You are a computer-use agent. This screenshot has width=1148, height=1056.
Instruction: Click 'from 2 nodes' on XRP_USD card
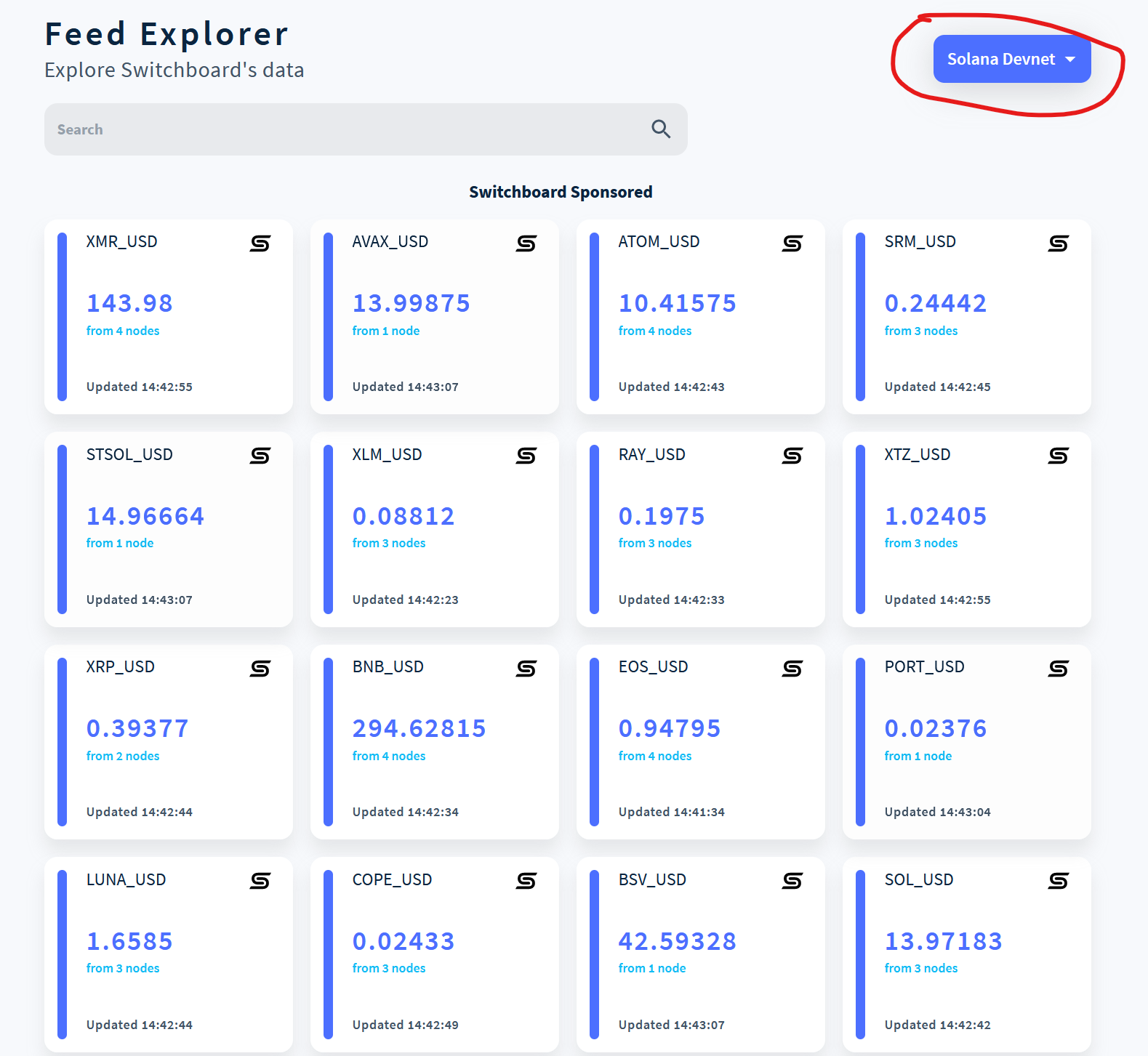click(x=123, y=756)
